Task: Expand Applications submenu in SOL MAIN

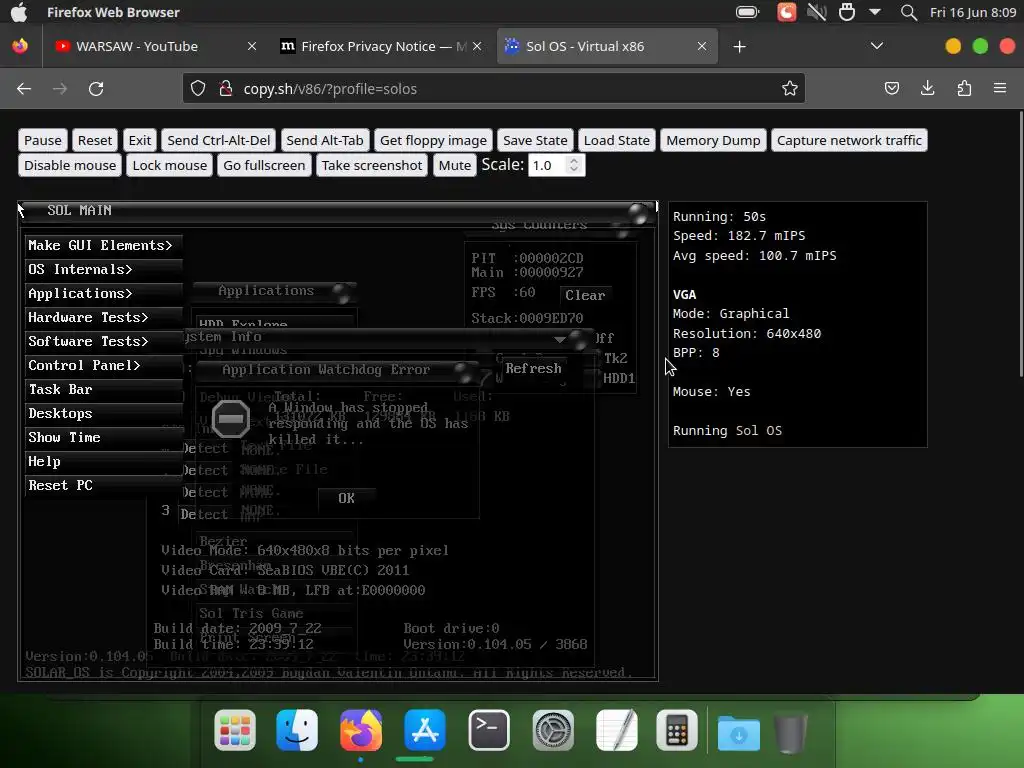Action: tap(104, 294)
